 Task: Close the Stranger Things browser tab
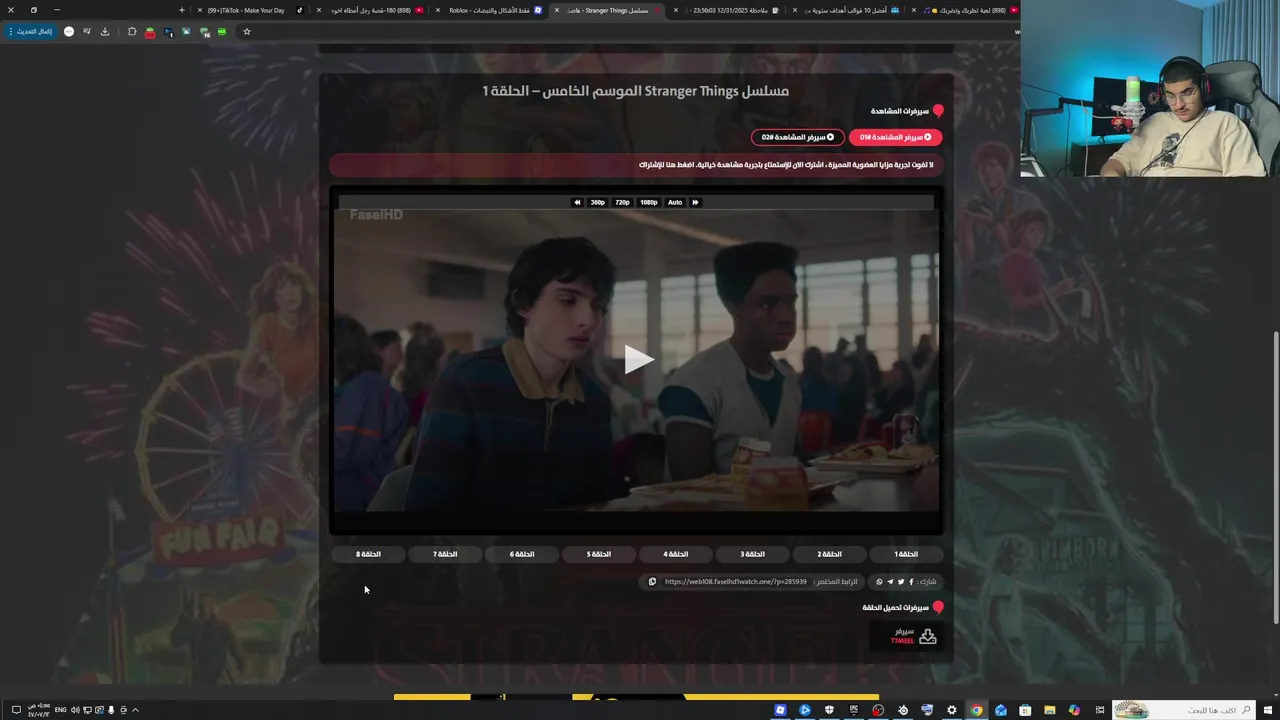tap(557, 10)
